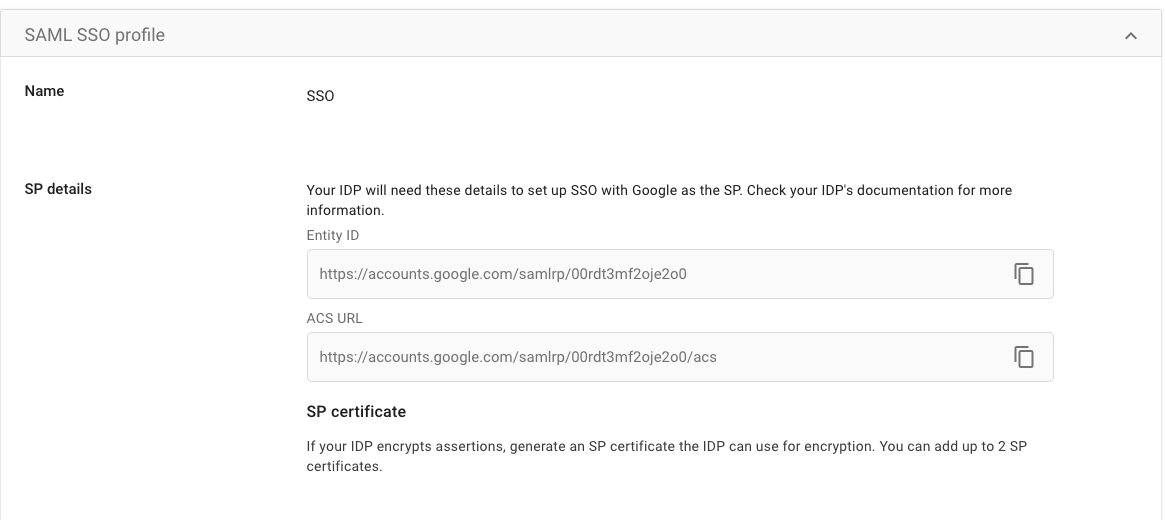Click the 'information.' line under SP details
Screen dimensions: 1165x520
(345, 210)
